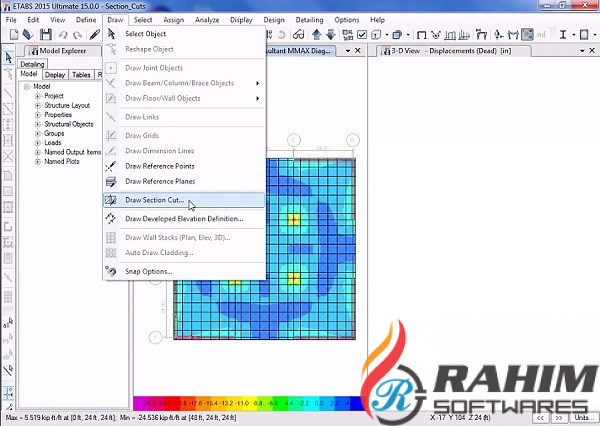Click the Open File toolbar icon

pos(28,35)
